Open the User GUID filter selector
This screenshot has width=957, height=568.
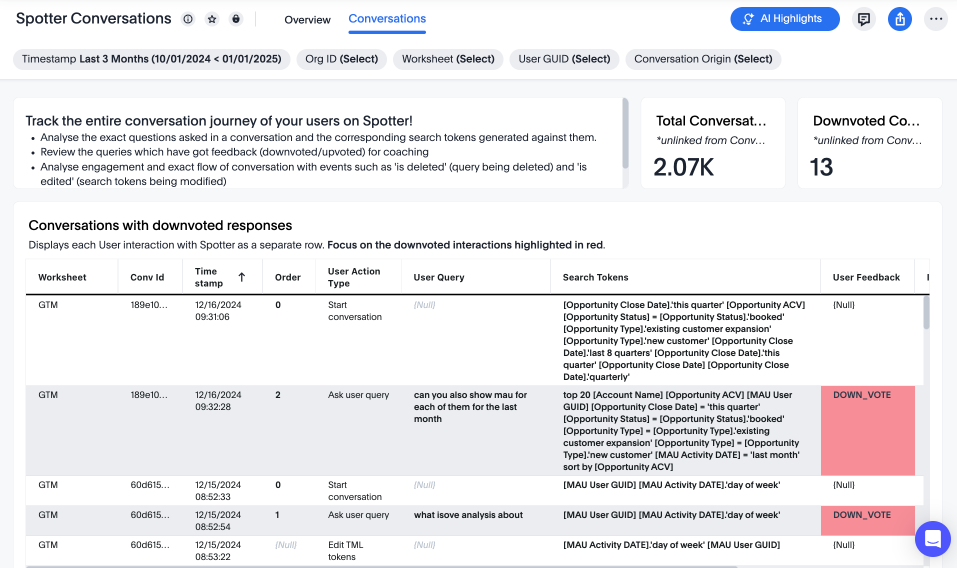(x=564, y=59)
